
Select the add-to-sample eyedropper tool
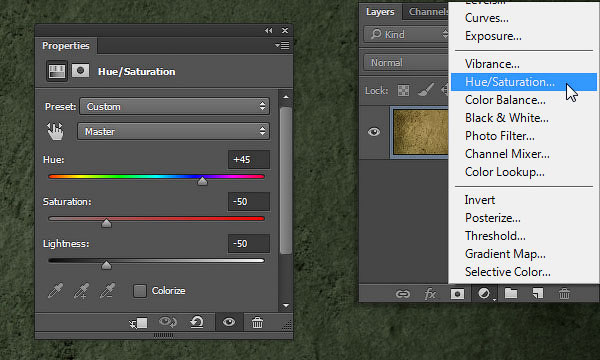point(82,291)
